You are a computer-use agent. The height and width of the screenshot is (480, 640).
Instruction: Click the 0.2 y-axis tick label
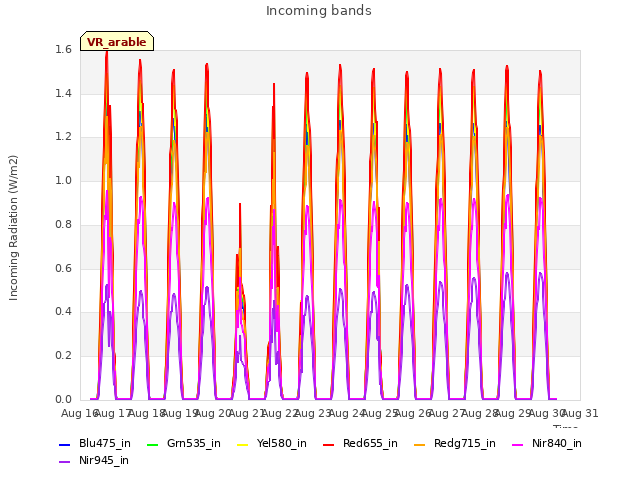coord(63,356)
